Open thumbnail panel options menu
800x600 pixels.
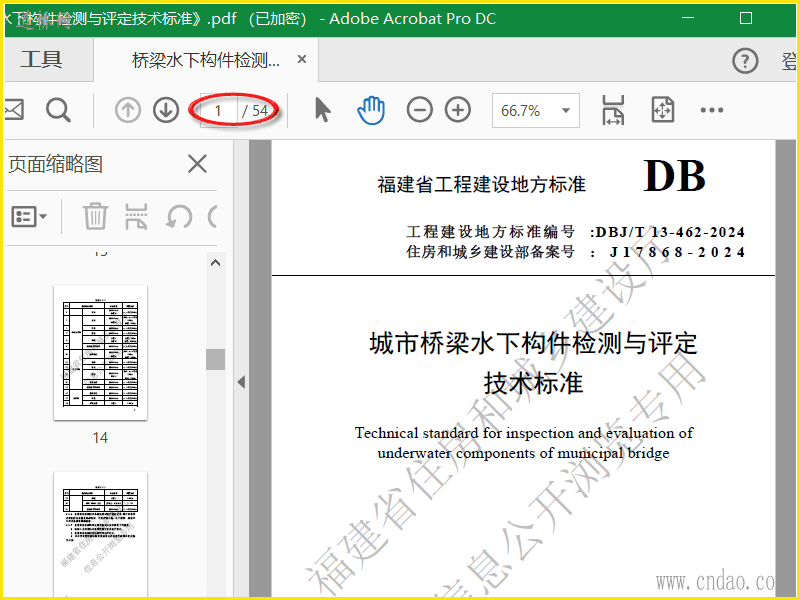pyautogui.click(x=29, y=217)
